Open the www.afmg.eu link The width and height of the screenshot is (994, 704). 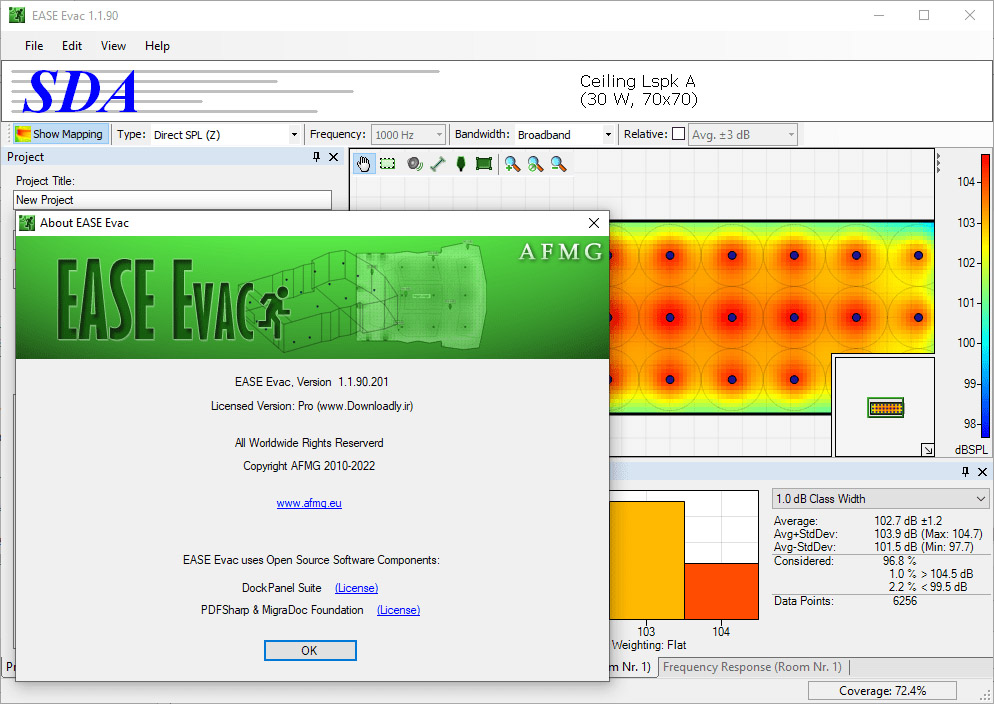309,503
